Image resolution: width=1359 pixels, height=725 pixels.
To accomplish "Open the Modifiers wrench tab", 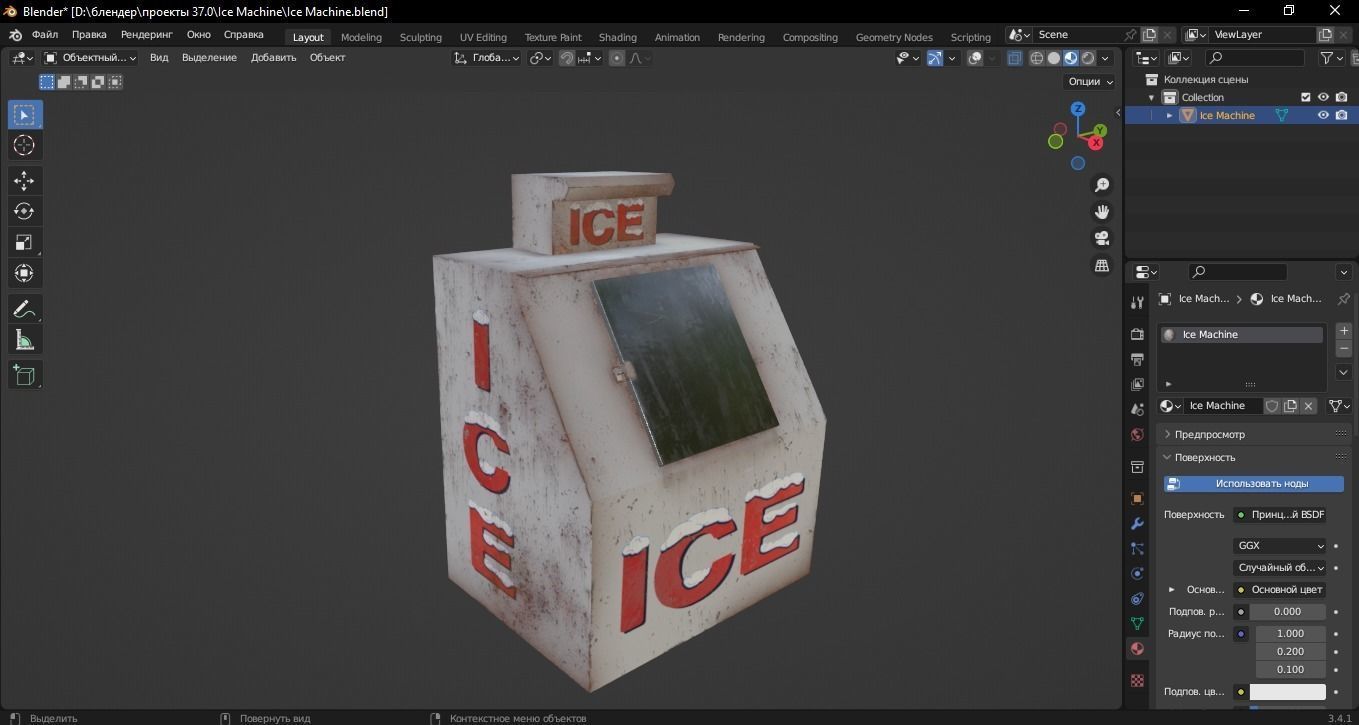I will 1137,523.
